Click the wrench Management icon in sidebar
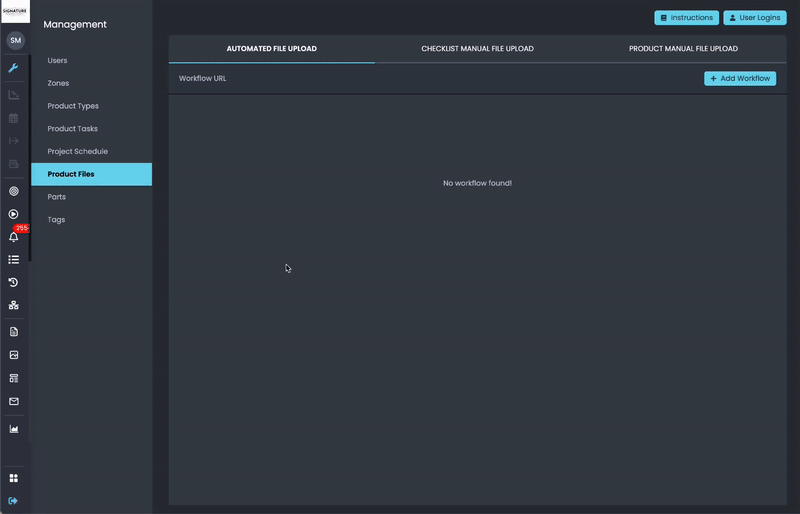800x514 pixels. 14,68
